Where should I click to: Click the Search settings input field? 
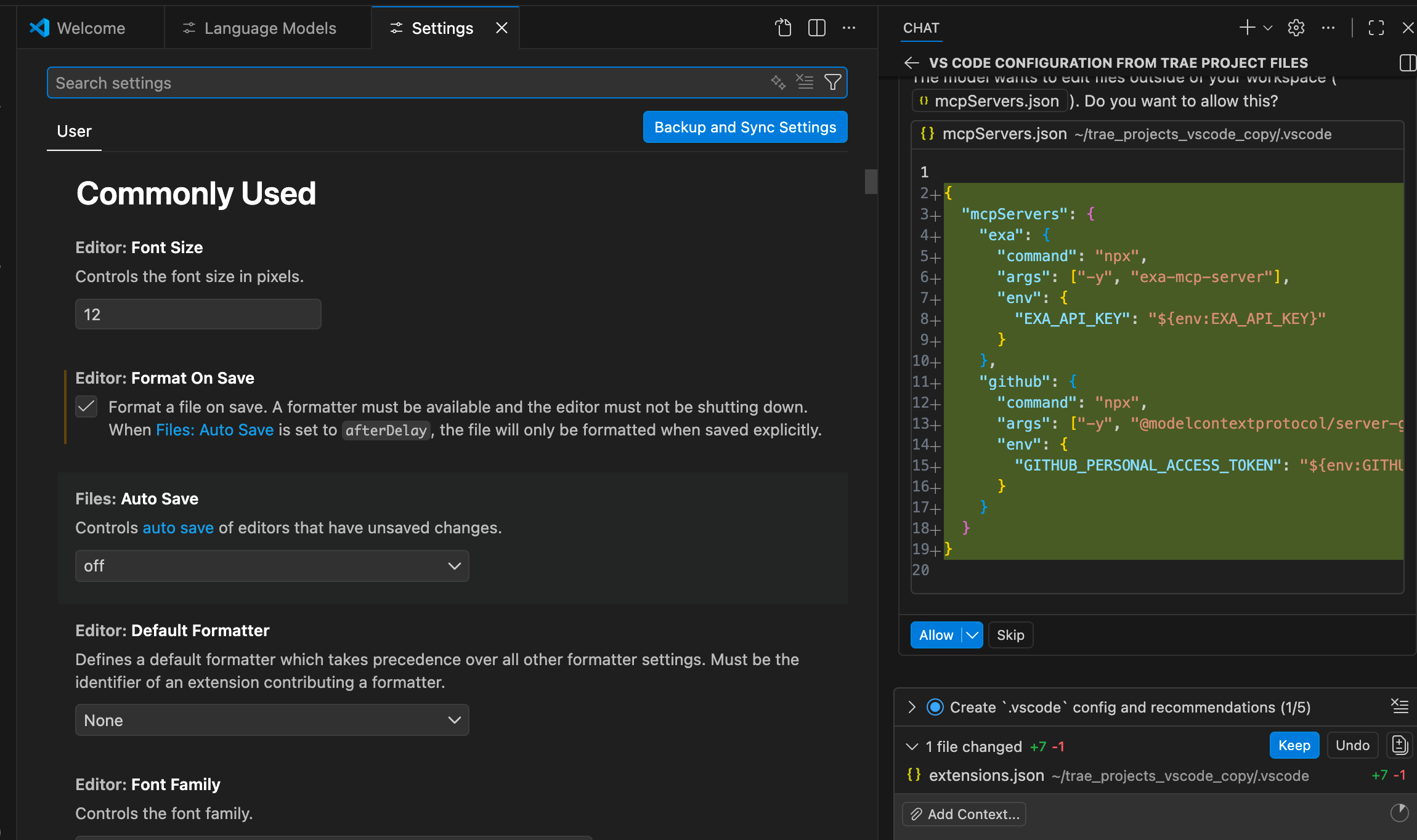pos(407,83)
